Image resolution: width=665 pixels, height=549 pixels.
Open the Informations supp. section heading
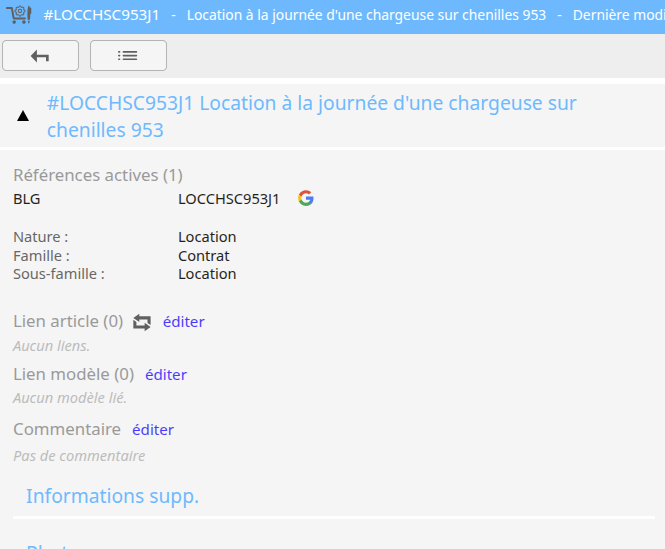[x=112, y=496]
